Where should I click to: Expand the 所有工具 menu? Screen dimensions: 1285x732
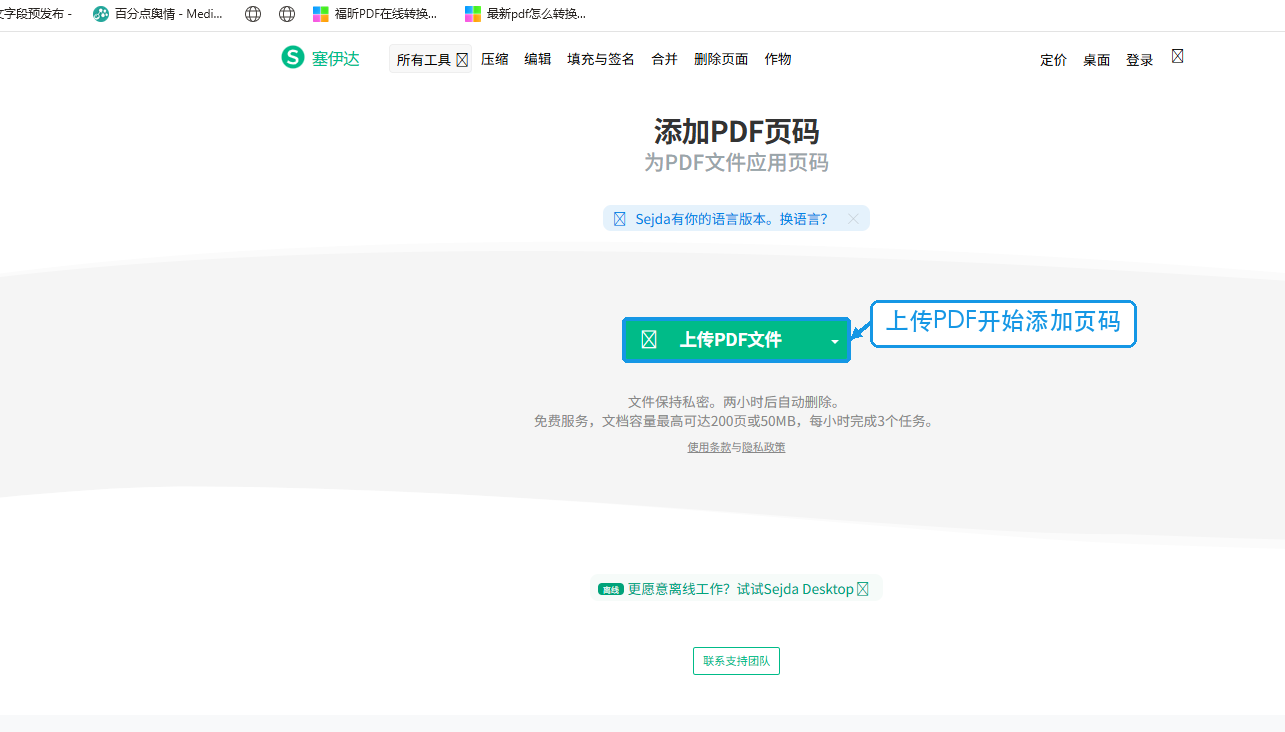click(431, 59)
